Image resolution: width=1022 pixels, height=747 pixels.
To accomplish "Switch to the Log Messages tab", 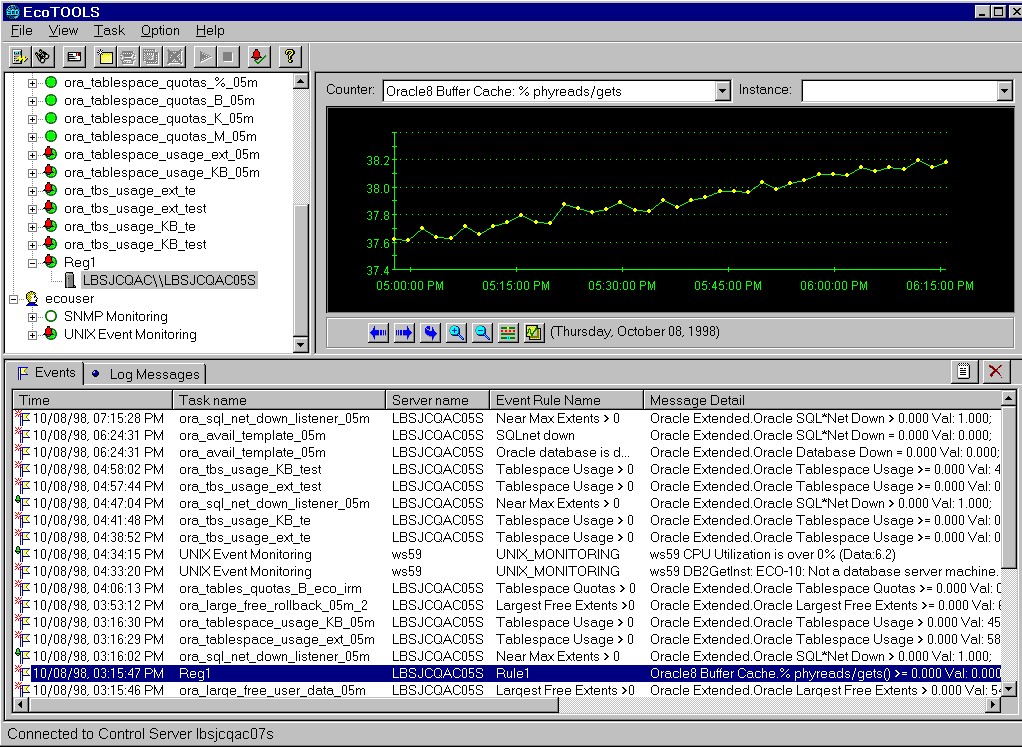I will (145, 374).
